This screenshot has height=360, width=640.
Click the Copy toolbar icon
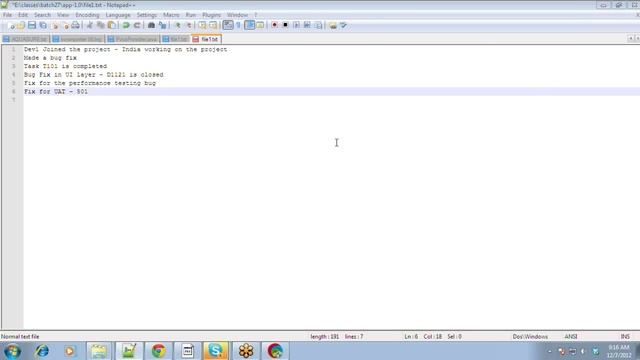[101, 25]
